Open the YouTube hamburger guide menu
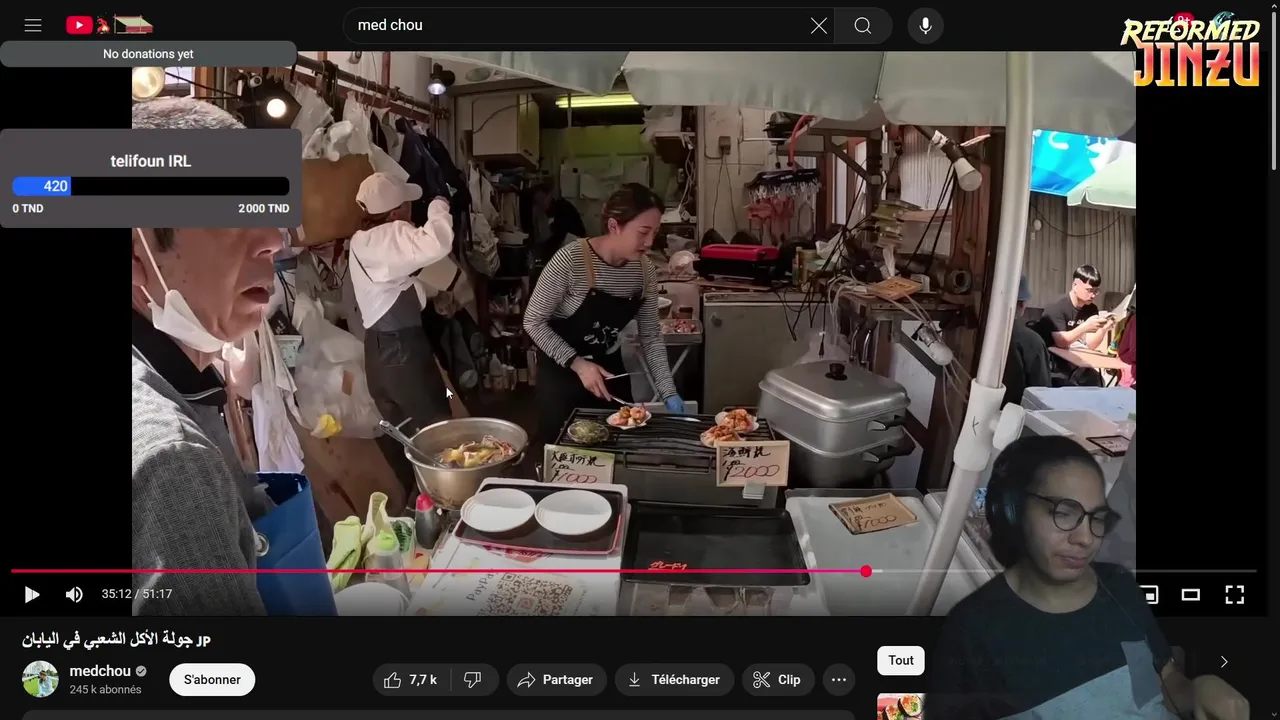1280x720 pixels. pyautogui.click(x=33, y=25)
